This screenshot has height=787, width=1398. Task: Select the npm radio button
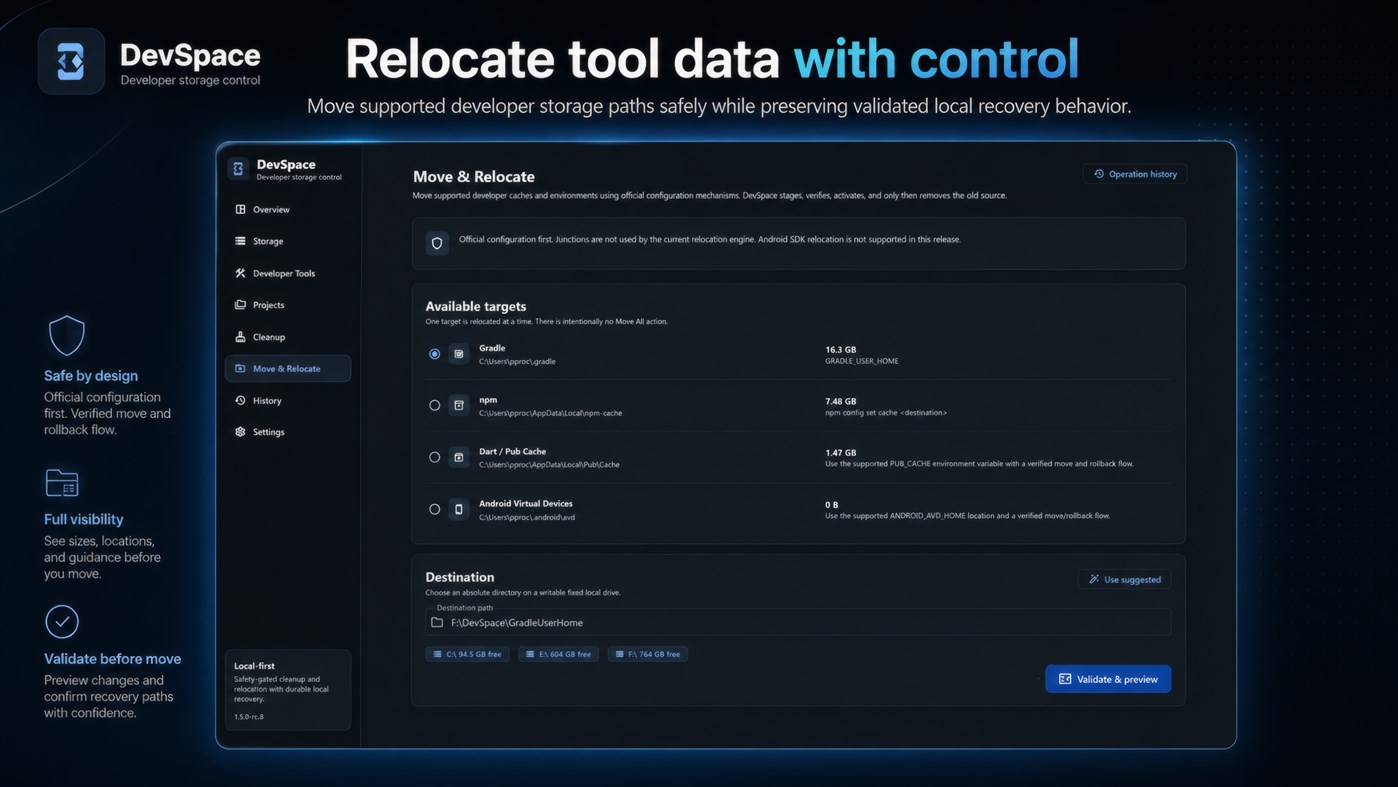[x=434, y=405]
